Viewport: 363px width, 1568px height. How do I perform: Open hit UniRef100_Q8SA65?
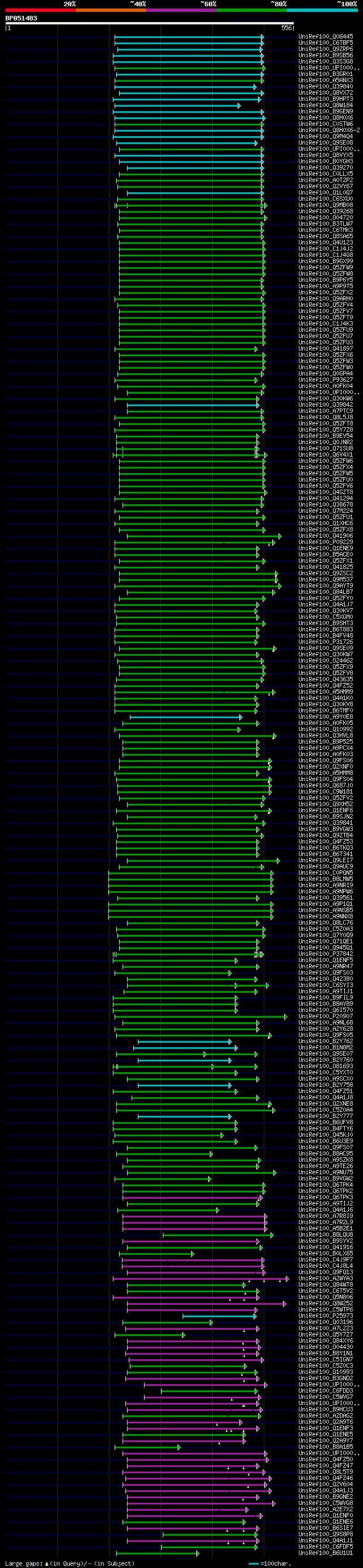(x=325, y=236)
